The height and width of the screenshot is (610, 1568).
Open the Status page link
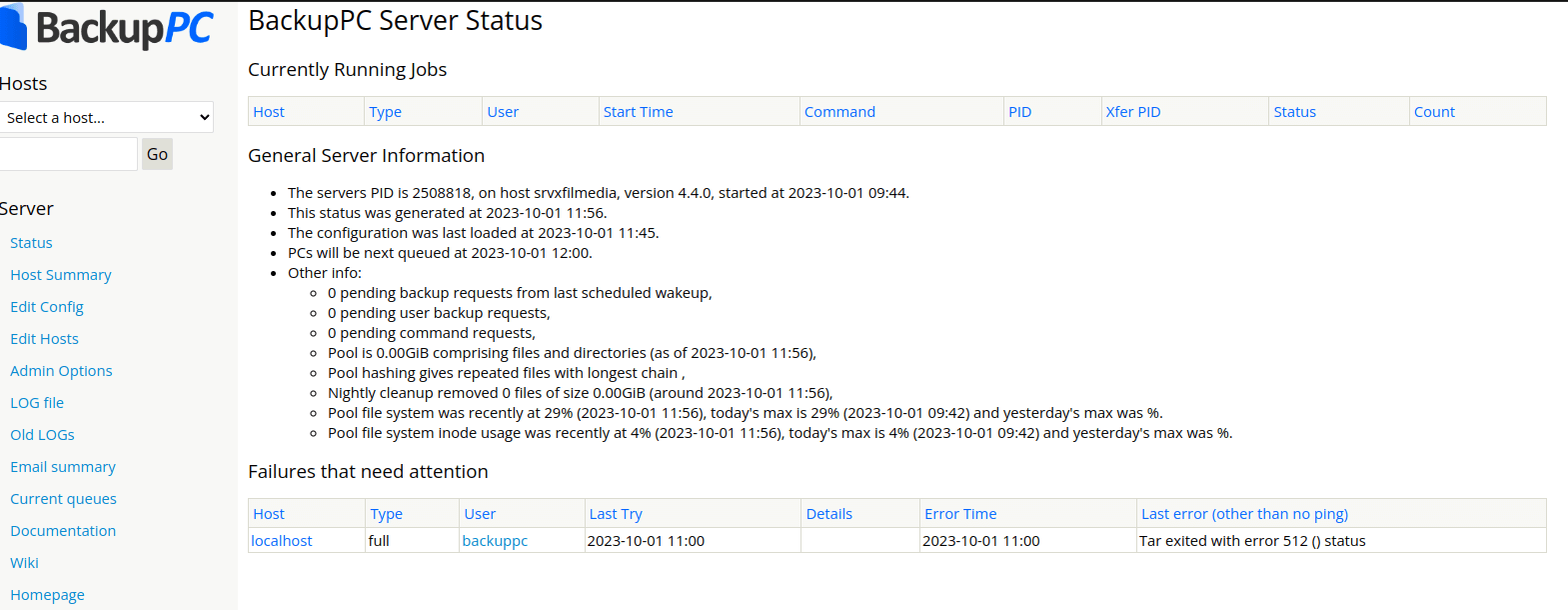31,243
